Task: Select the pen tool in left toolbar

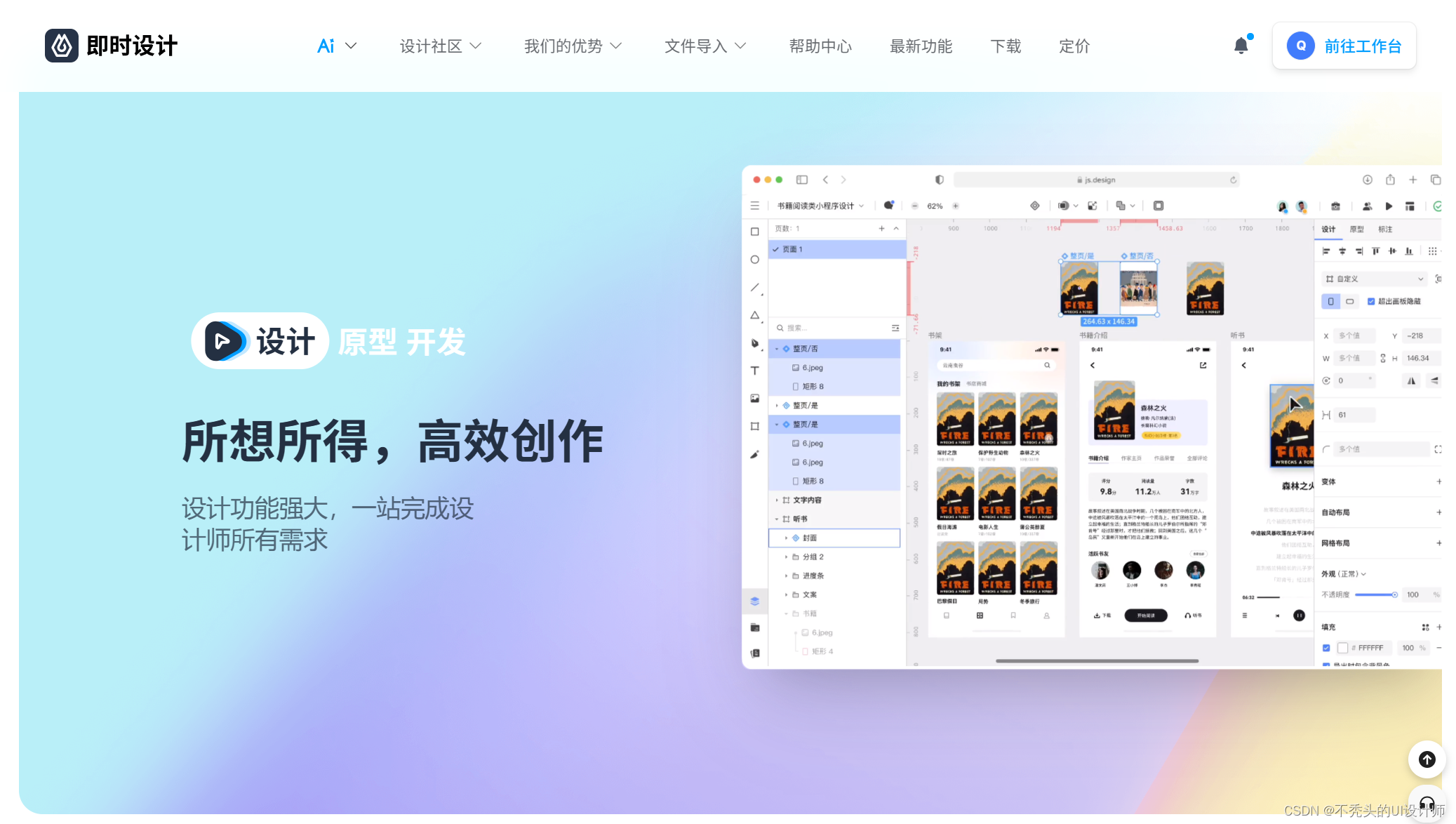Action: [755, 343]
